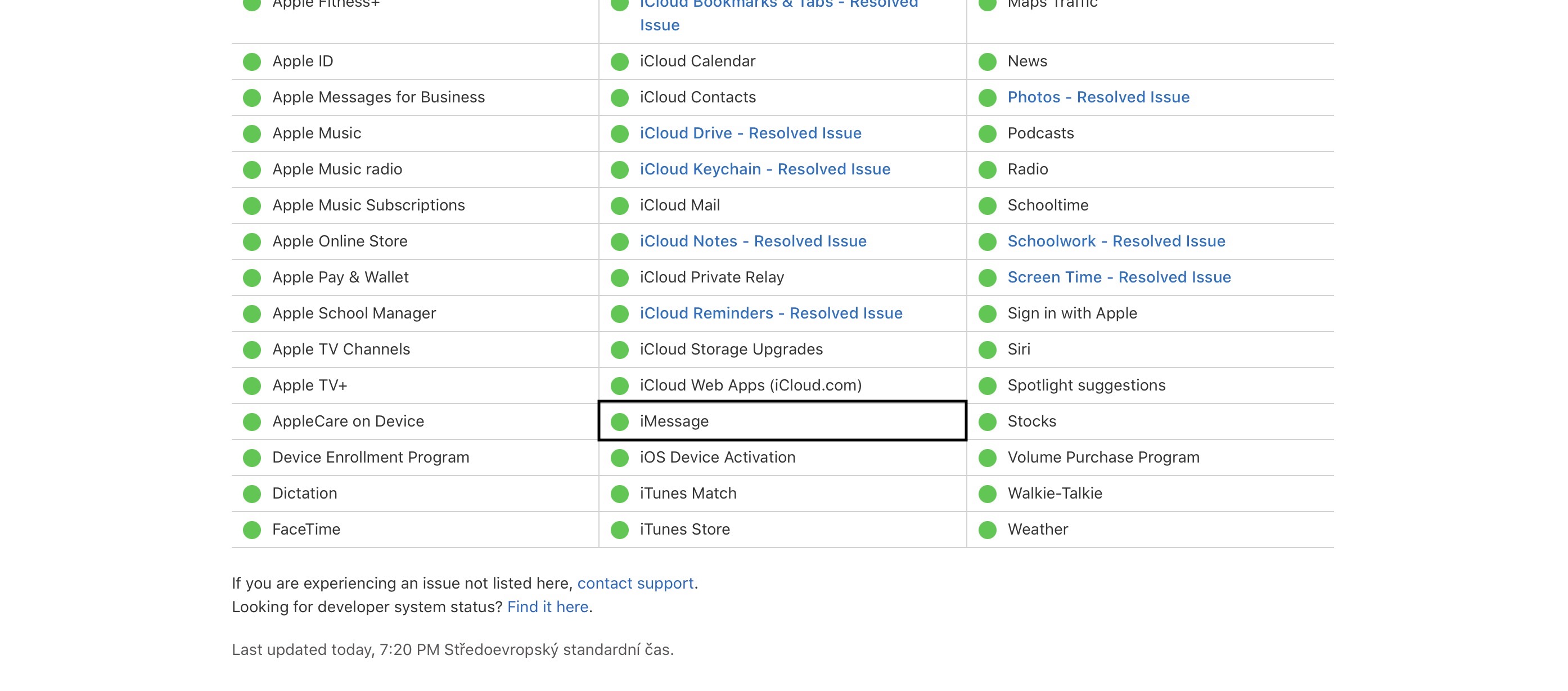Click the iTunes Store service entry
Viewport: 1568px width, 691px height.
tap(685, 529)
